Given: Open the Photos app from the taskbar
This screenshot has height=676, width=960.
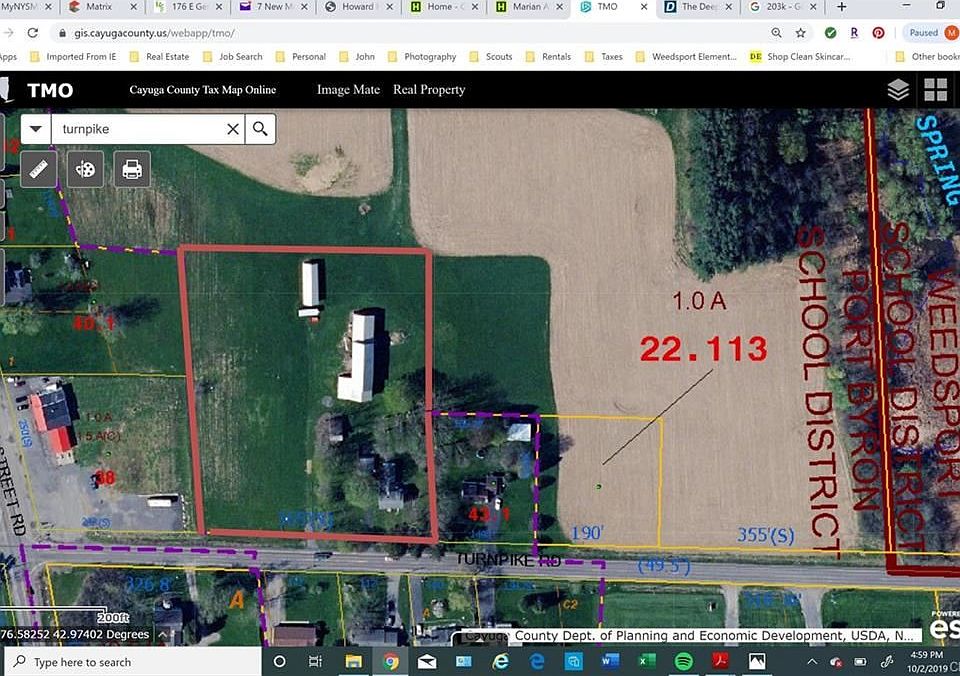Looking at the screenshot, I should 757,661.
